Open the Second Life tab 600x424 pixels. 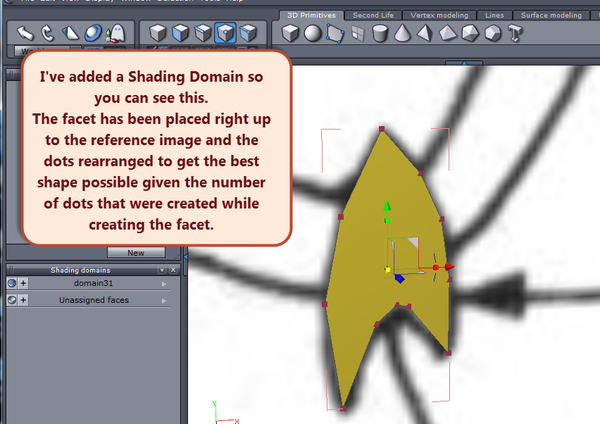coord(373,15)
